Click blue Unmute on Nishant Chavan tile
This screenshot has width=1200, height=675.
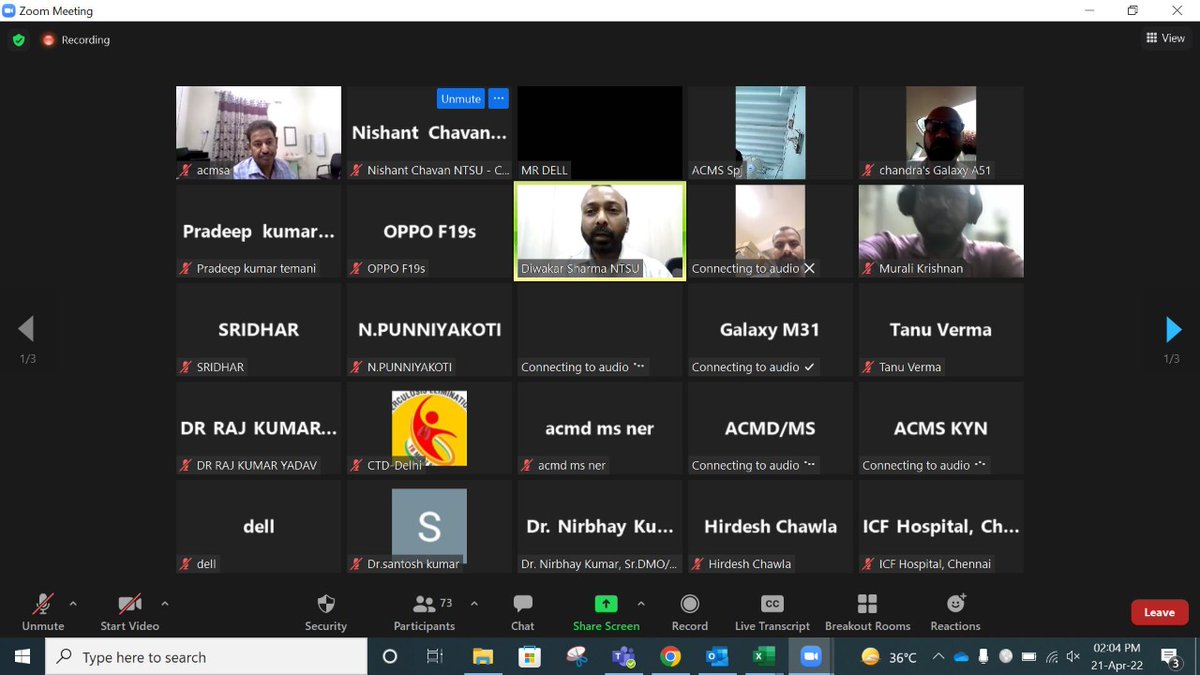(x=461, y=98)
